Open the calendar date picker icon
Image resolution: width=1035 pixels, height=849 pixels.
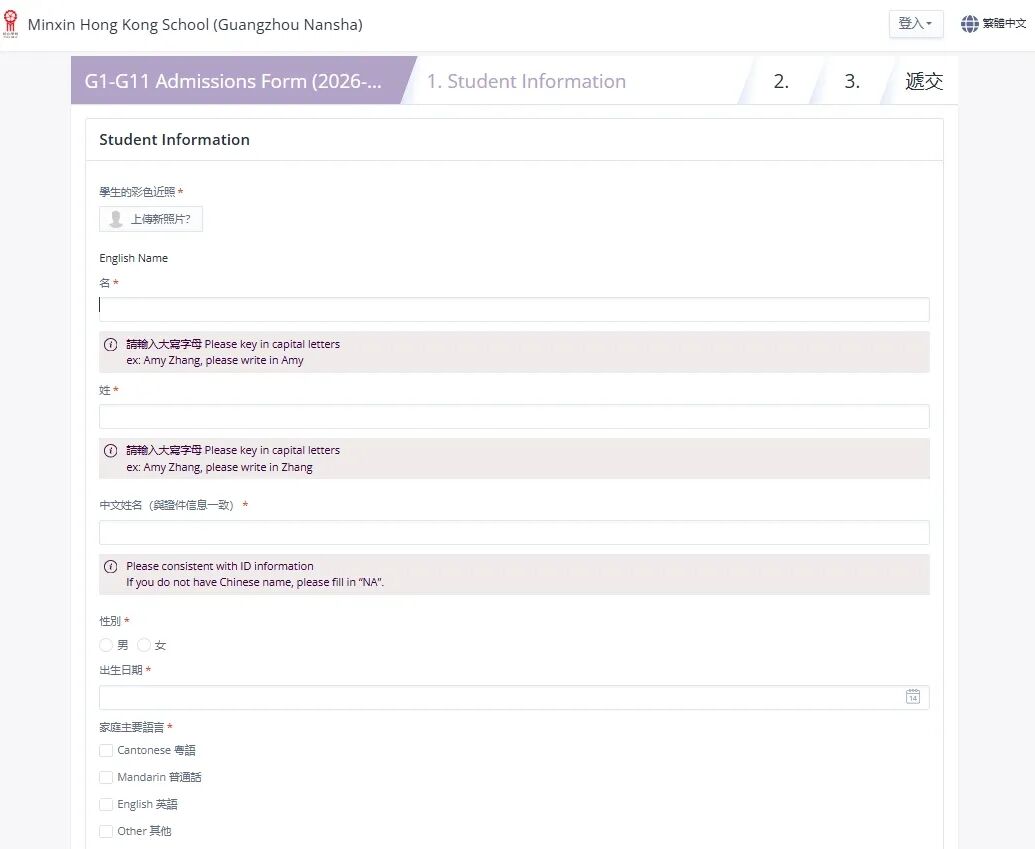912,697
